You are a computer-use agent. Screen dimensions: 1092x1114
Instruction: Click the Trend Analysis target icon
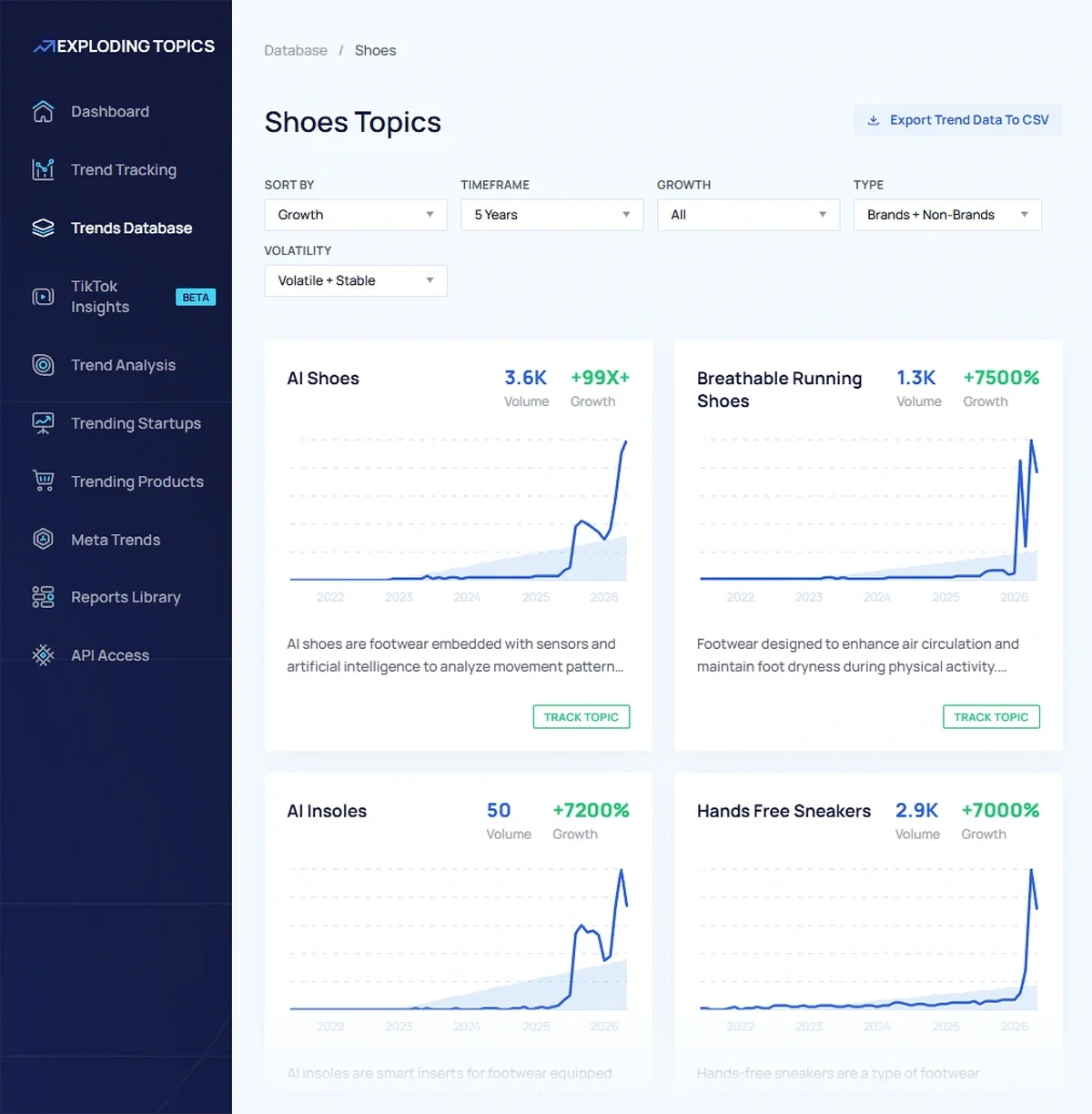43,365
